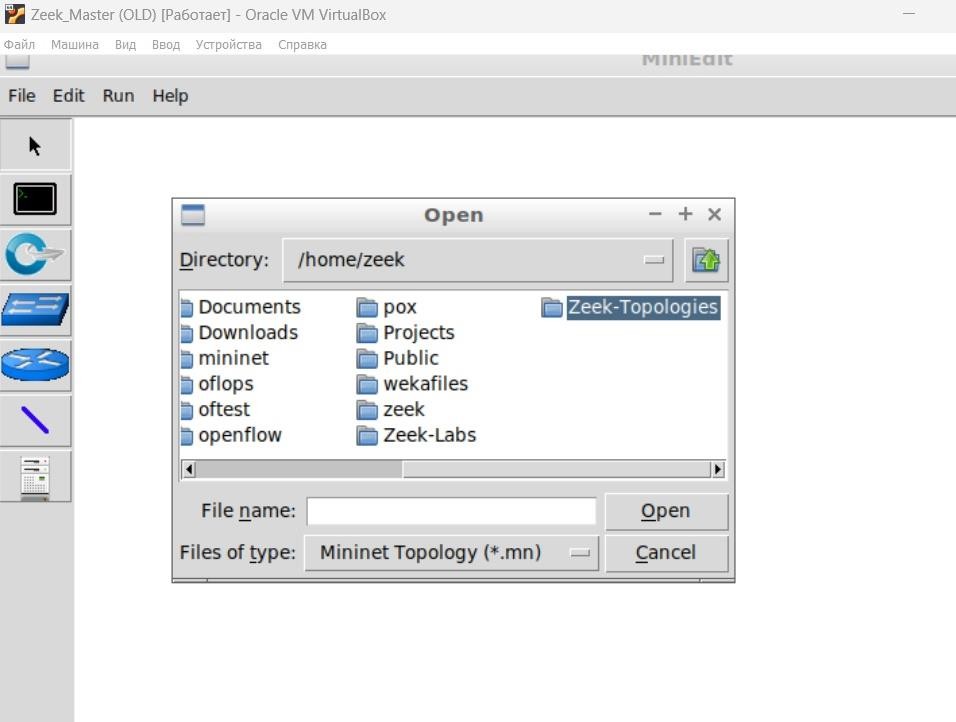Image resolution: width=956 pixels, height=722 pixels.
Task: Select the lowercase zeek folder
Action: [390, 409]
